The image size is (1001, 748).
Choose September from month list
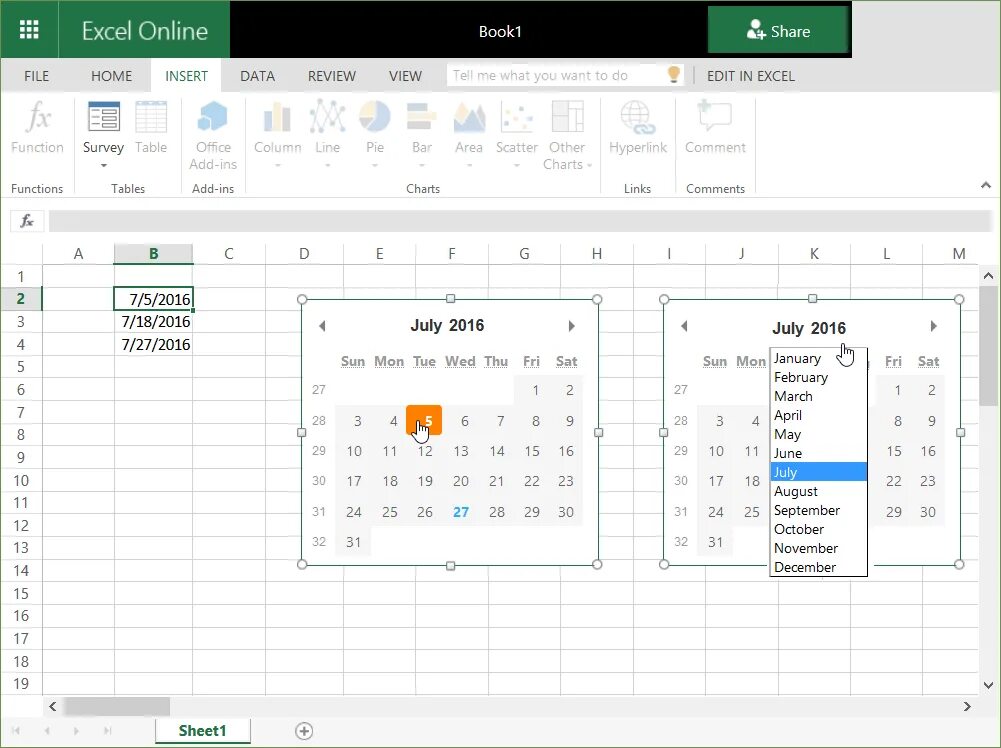(x=818, y=511)
